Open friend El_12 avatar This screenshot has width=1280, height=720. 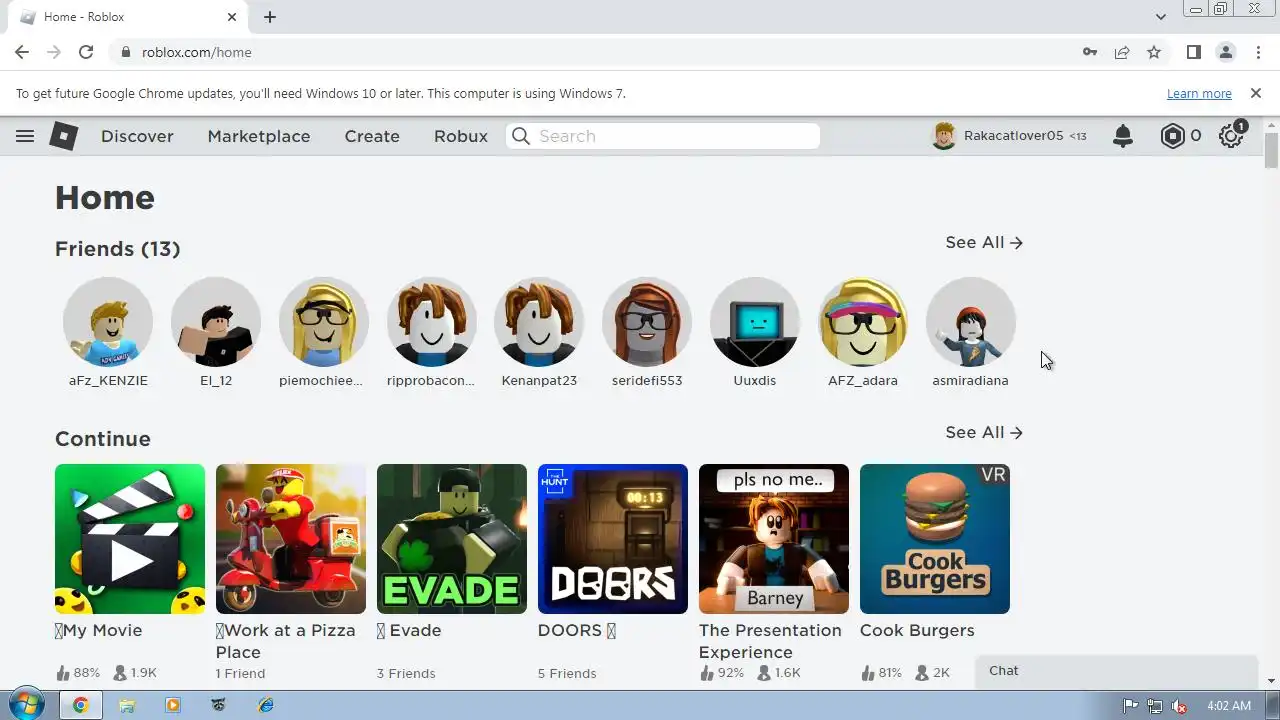coord(216,322)
